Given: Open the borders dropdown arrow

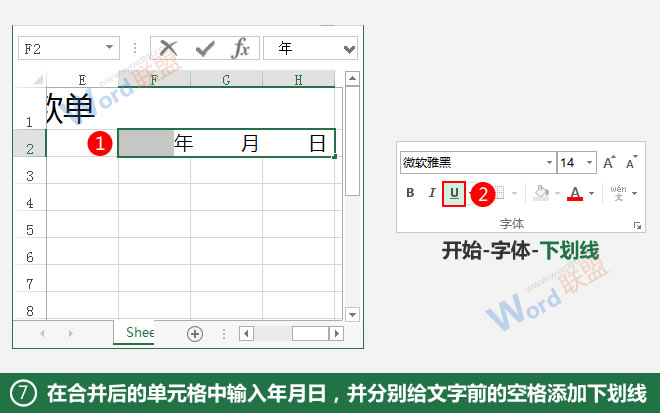Looking at the screenshot, I should (x=514, y=193).
